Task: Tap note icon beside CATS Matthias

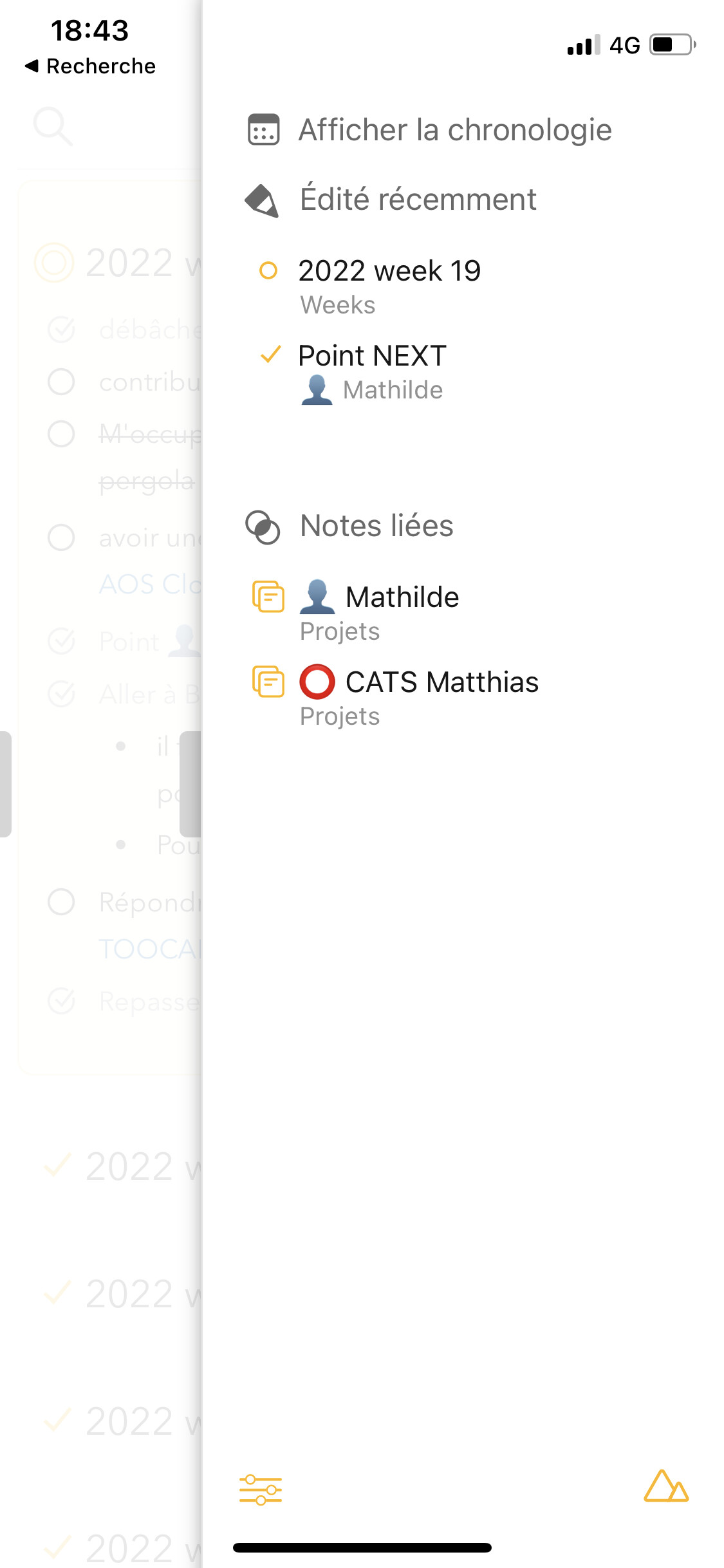Action: click(x=268, y=682)
